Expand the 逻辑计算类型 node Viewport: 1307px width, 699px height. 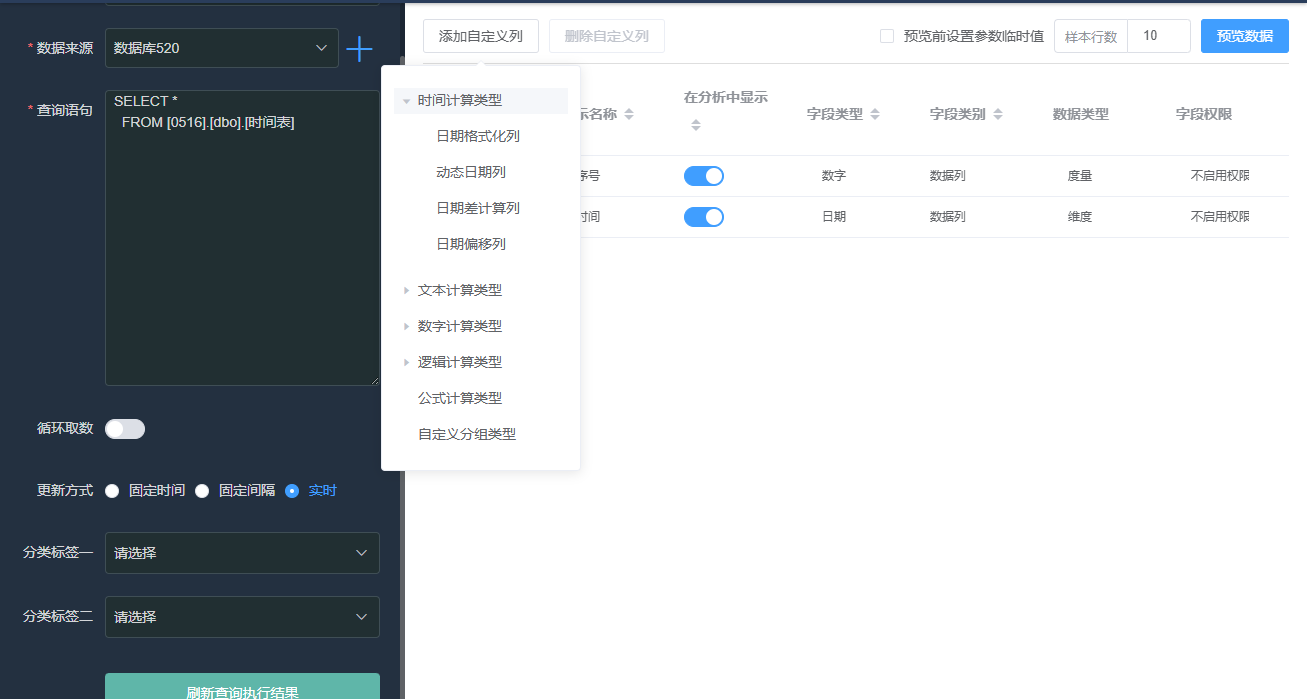point(406,362)
